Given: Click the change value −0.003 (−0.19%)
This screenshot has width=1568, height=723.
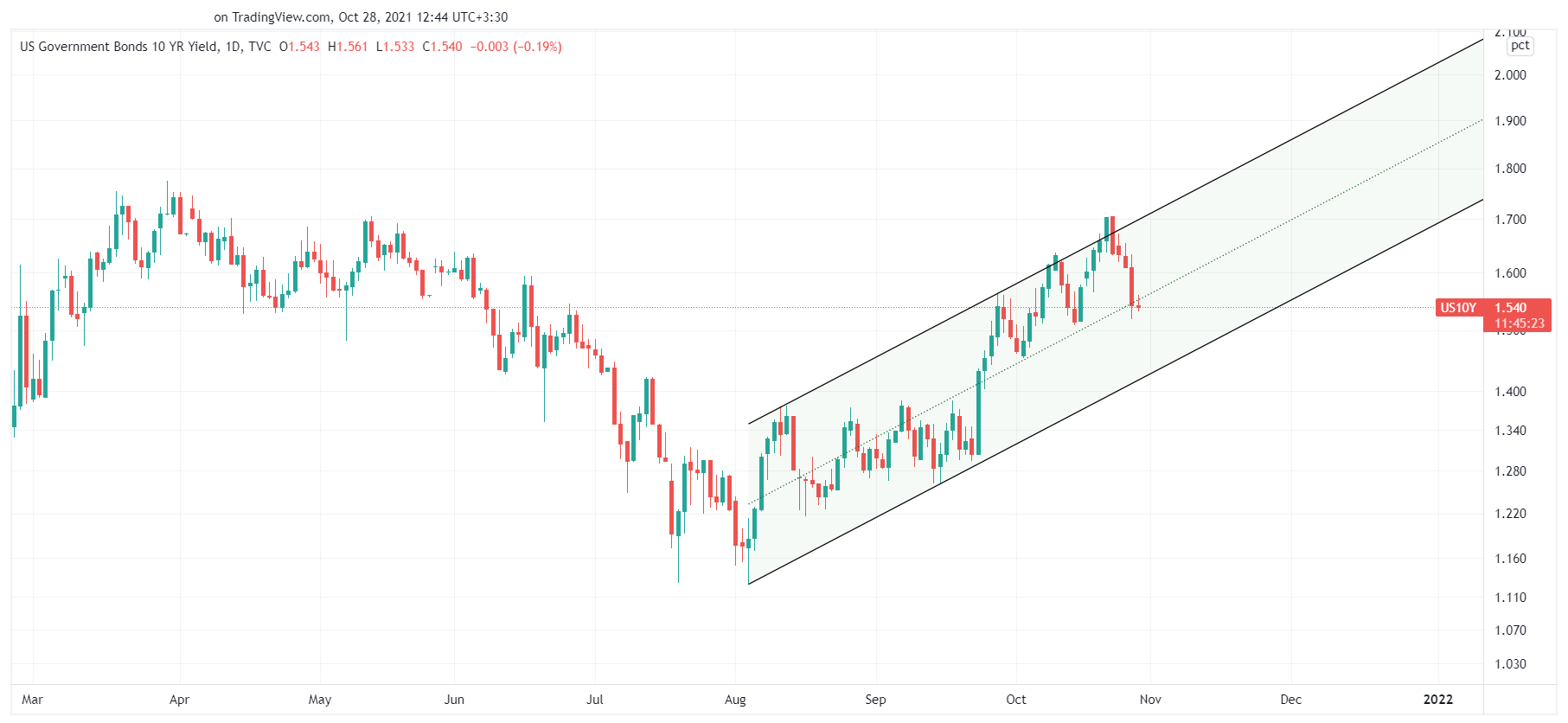Looking at the screenshot, I should [516, 47].
